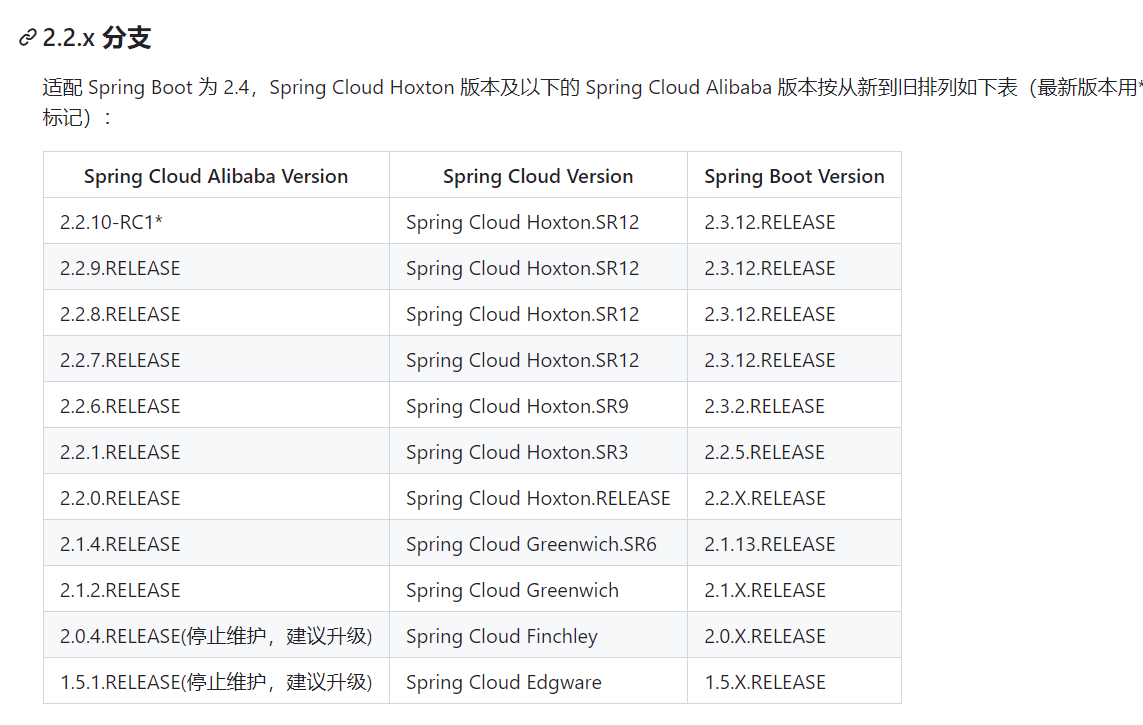Select the "2.1.4.RELEASE" version cell
Image resolution: width=1143 pixels, height=725 pixels.
point(216,543)
